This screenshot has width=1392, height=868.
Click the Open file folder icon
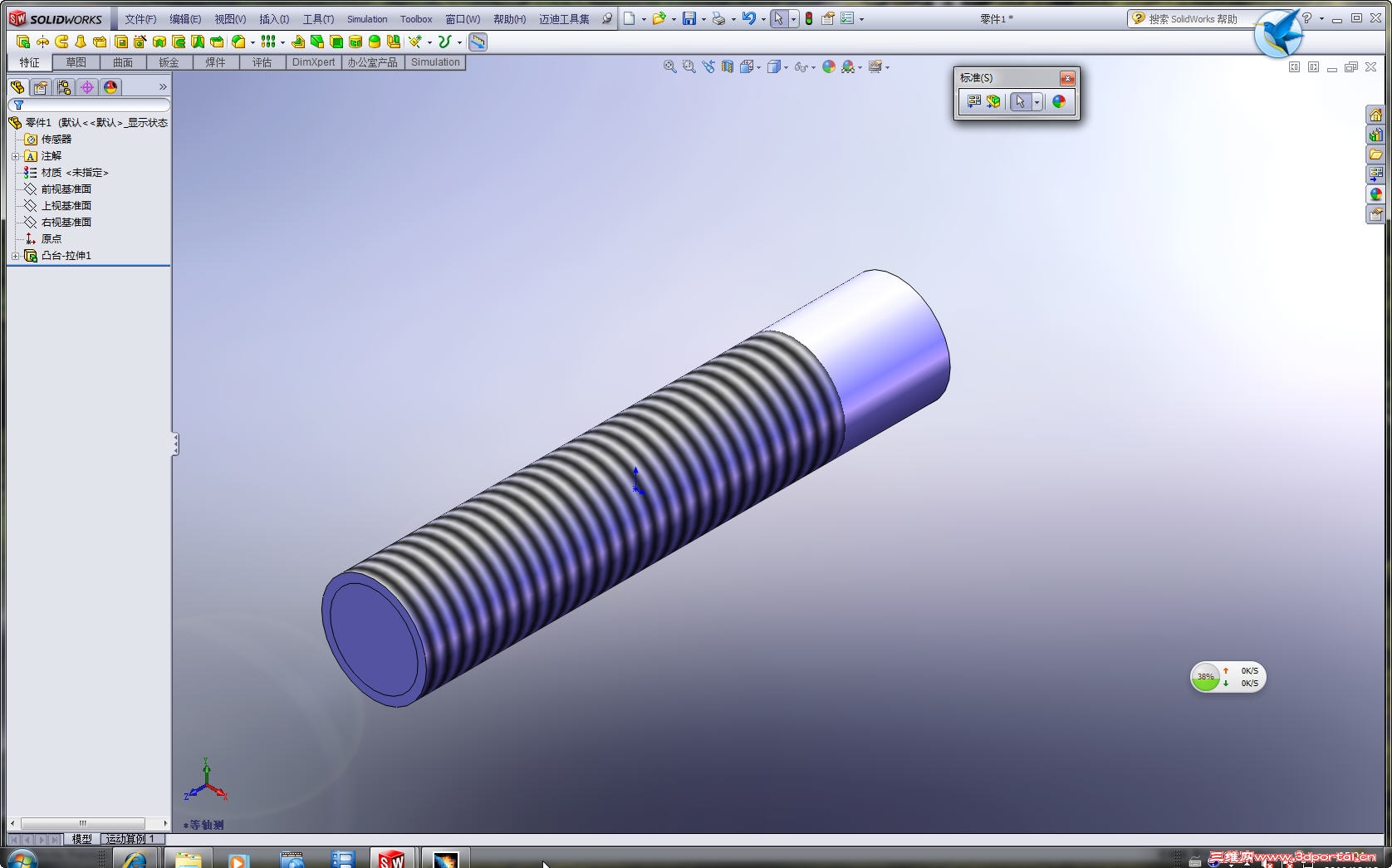659,18
